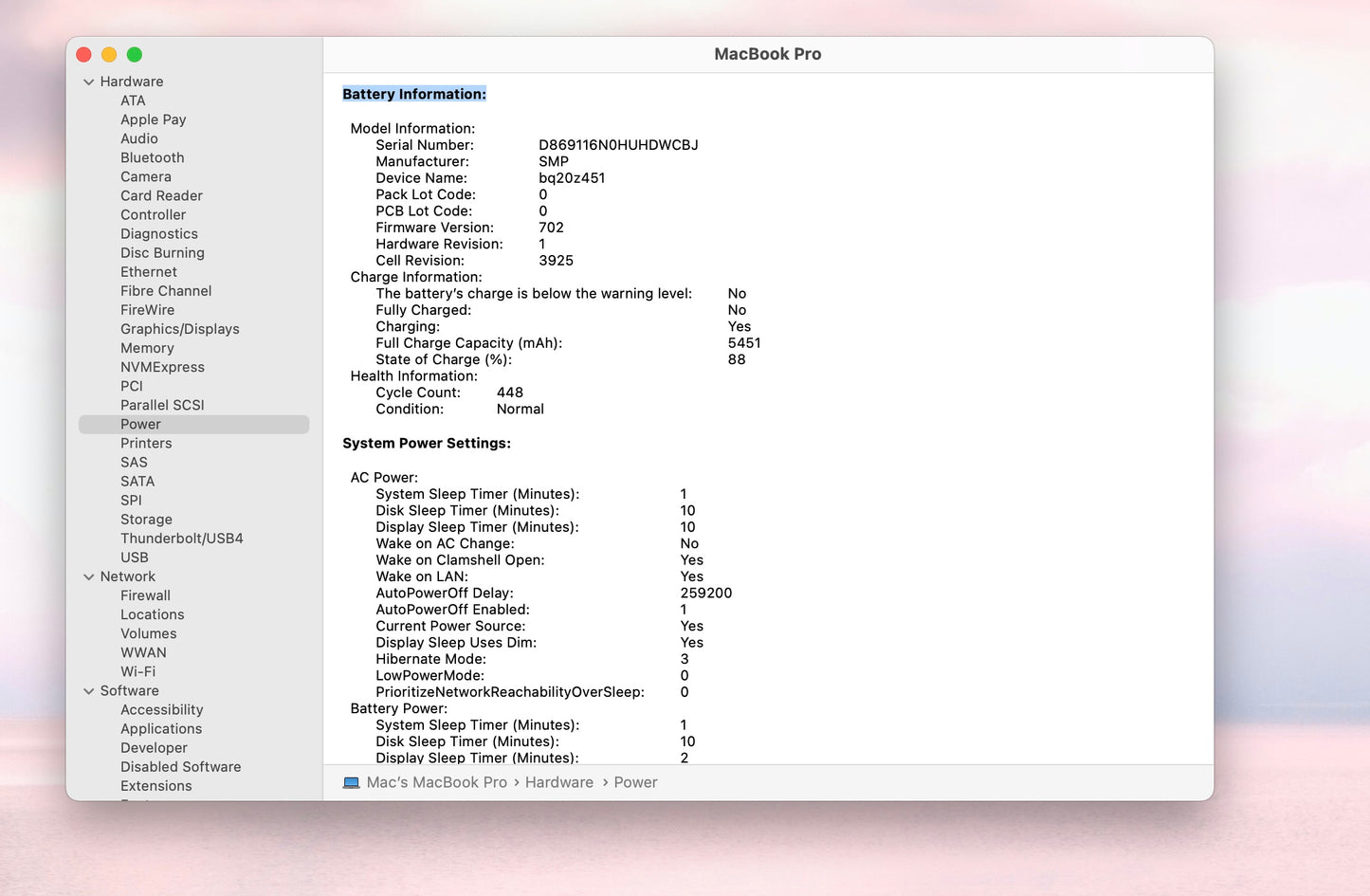Collapse the Software section chevron
This screenshot has height=896, width=1370.
click(x=89, y=691)
